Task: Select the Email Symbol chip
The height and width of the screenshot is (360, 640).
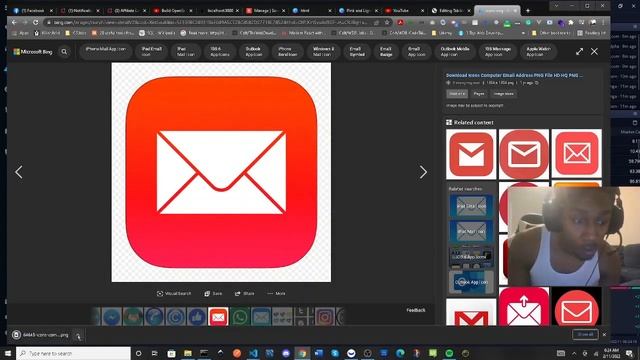Action: click(x=357, y=51)
